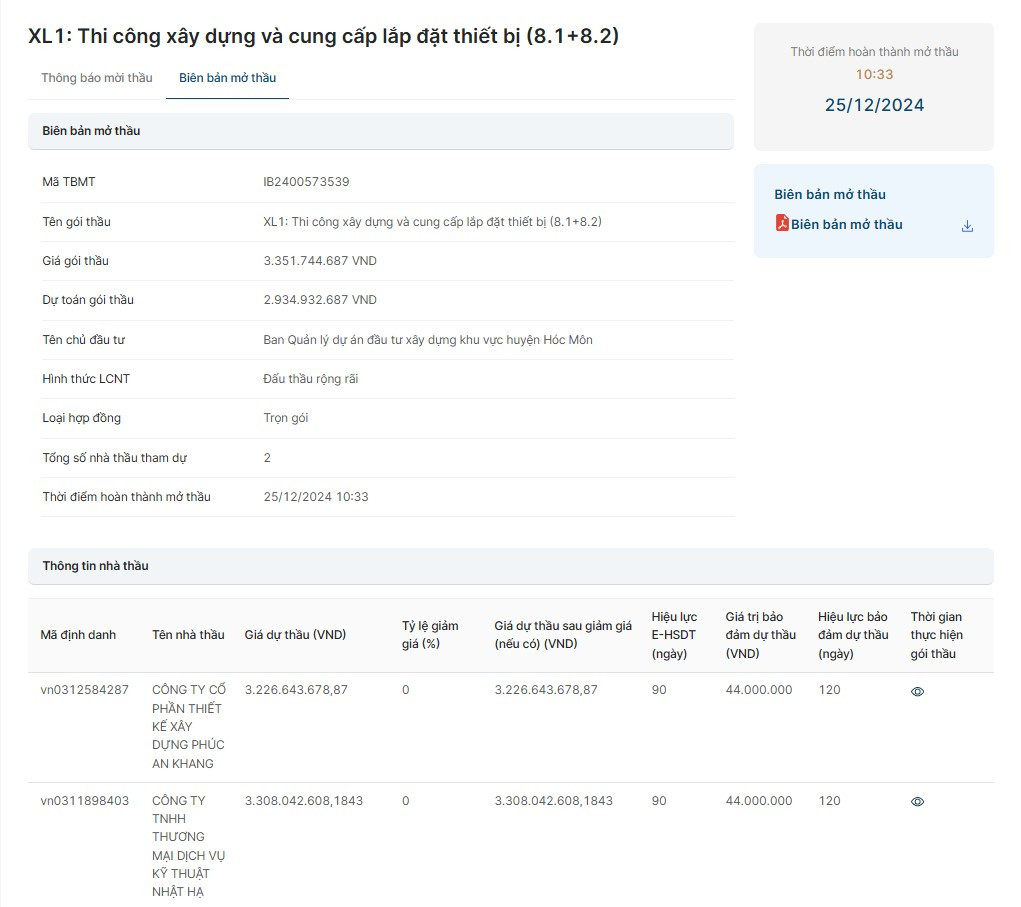Download the Biên bản mở thầu file

pyautogui.click(x=967, y=226)
